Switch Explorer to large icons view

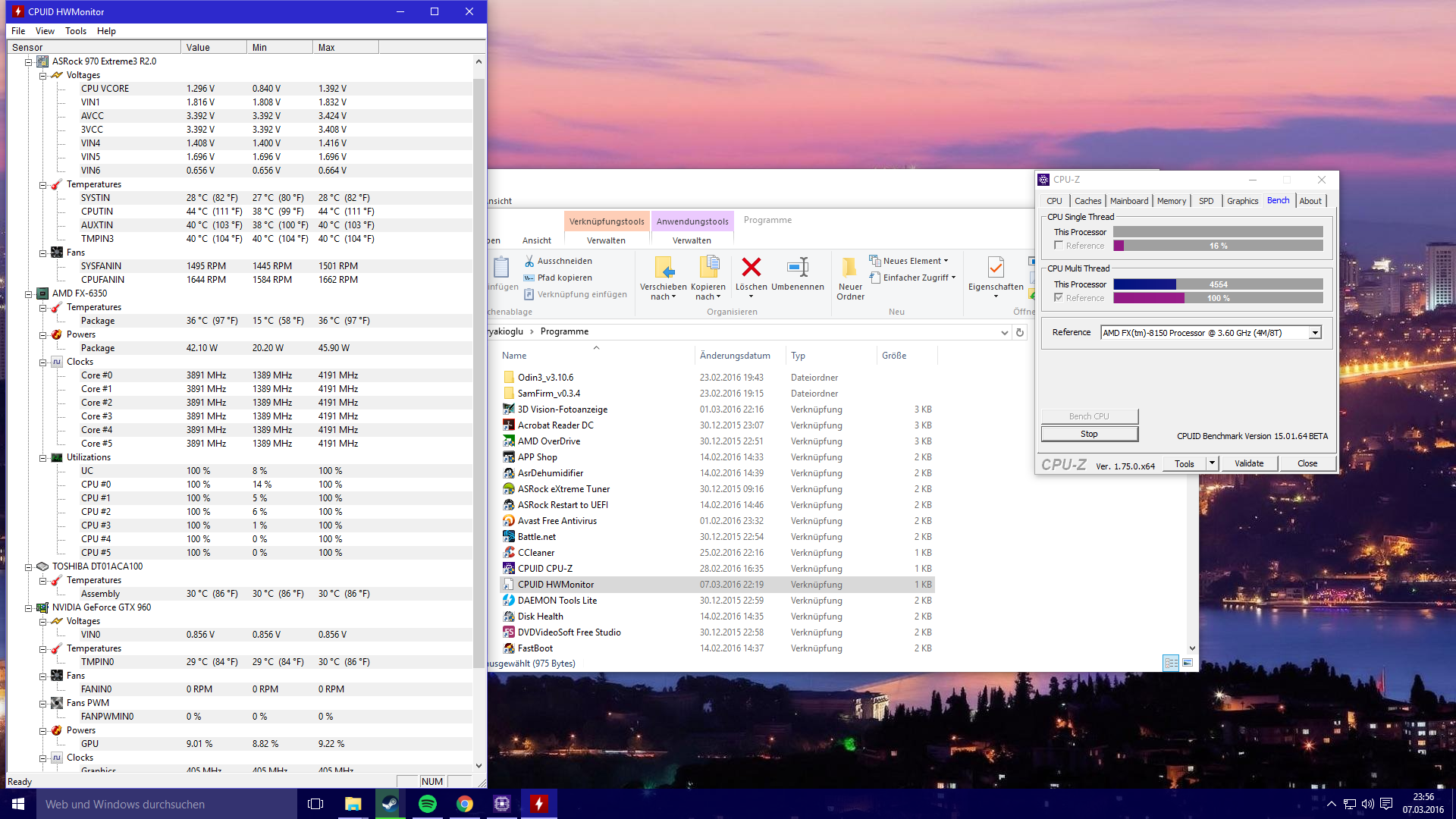[x=1188, y=663]
